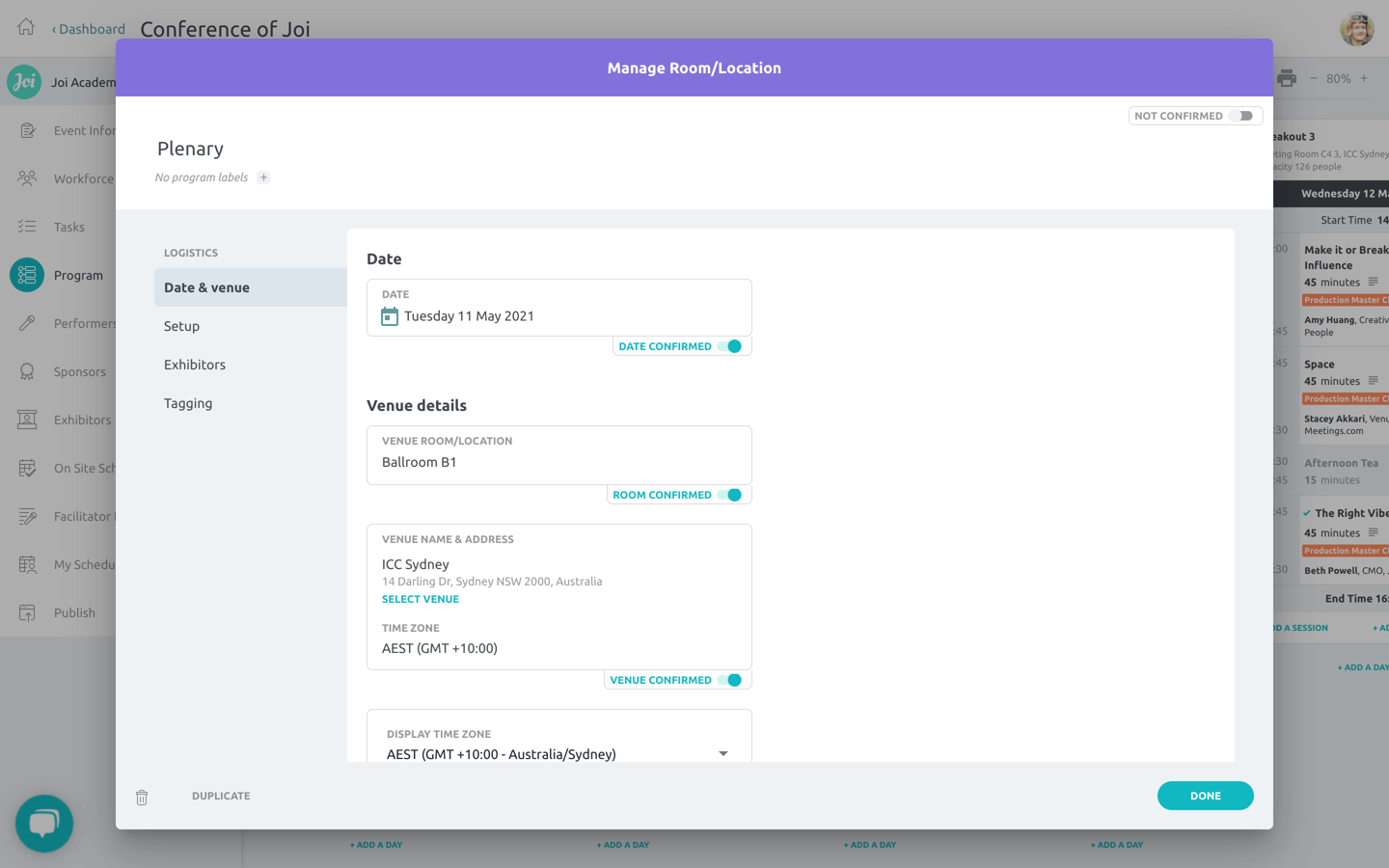Click the SELECT VENUE link
This screenshot has height=868, width=1389.
(421, 599)
